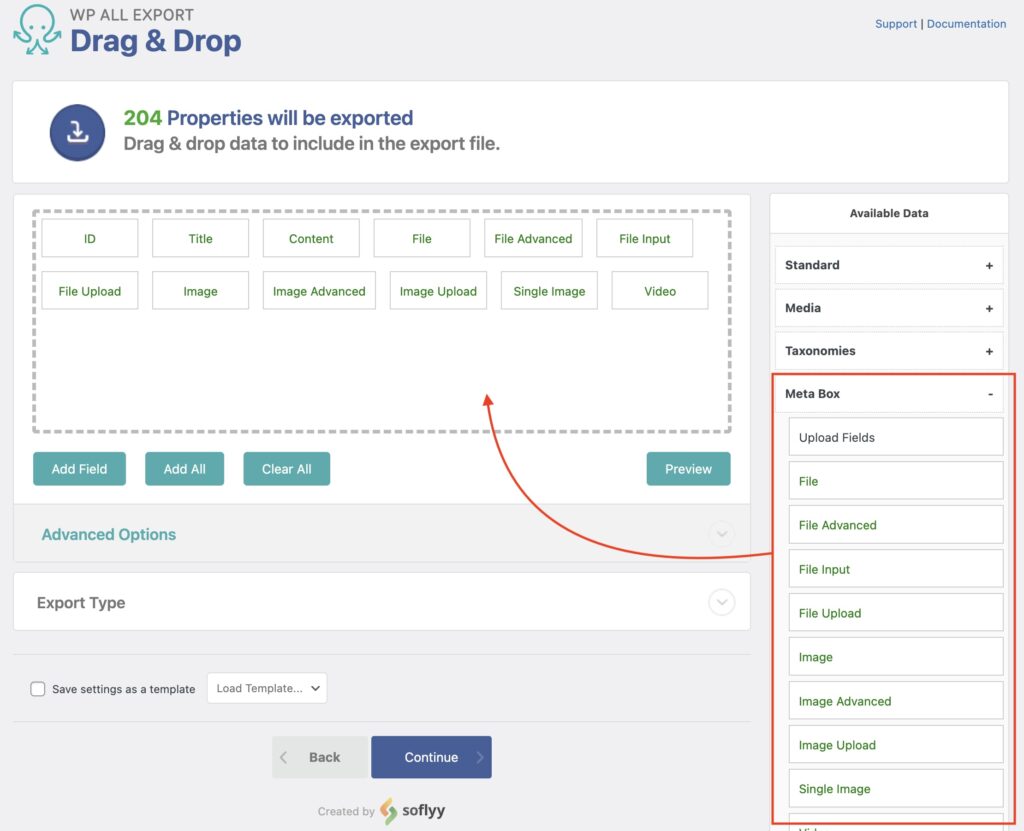Select the Single Image field chip
This screenshot has height=831, width=1024.
tap(548, 290)
